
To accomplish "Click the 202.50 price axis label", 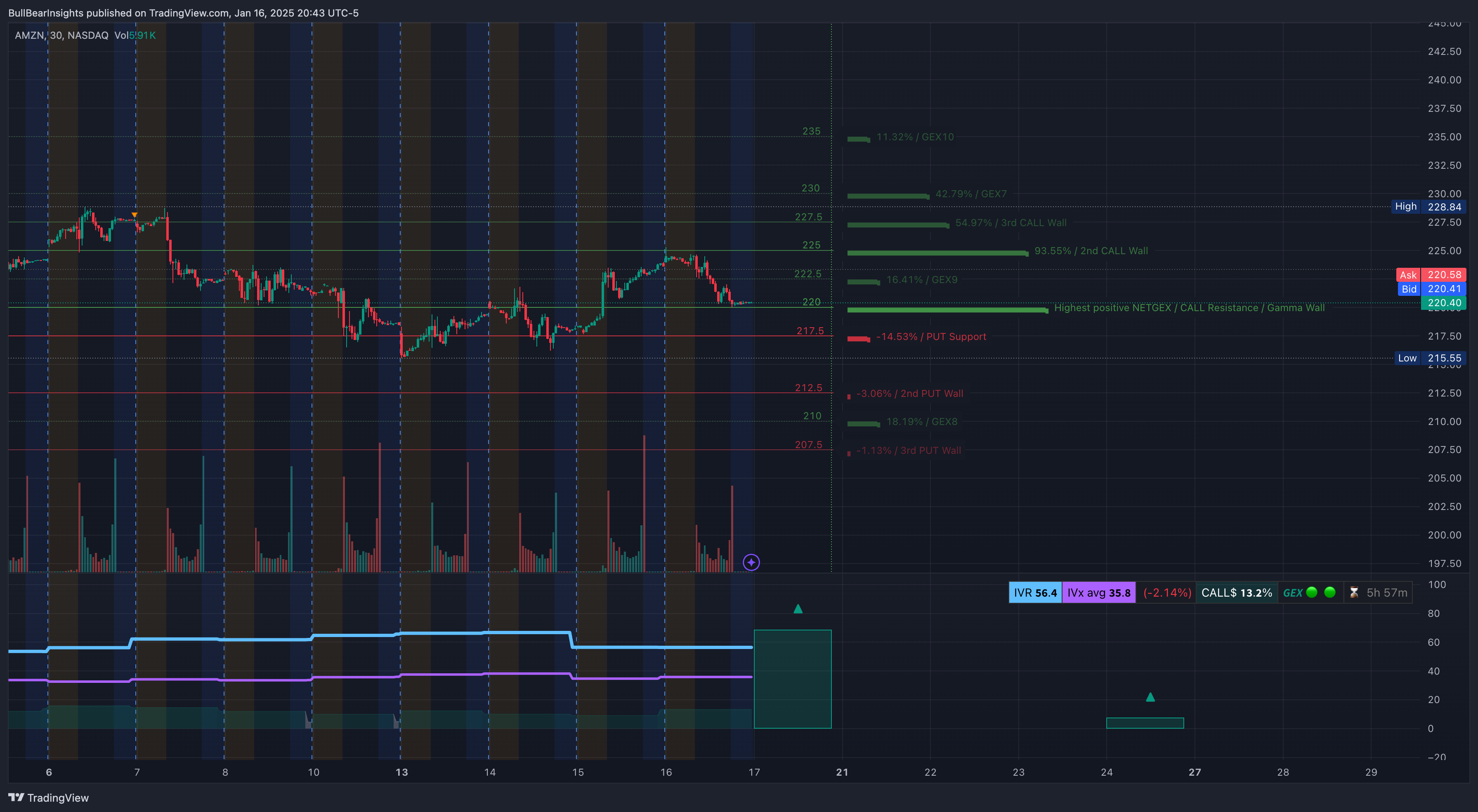I will [x=1444, y=506].
